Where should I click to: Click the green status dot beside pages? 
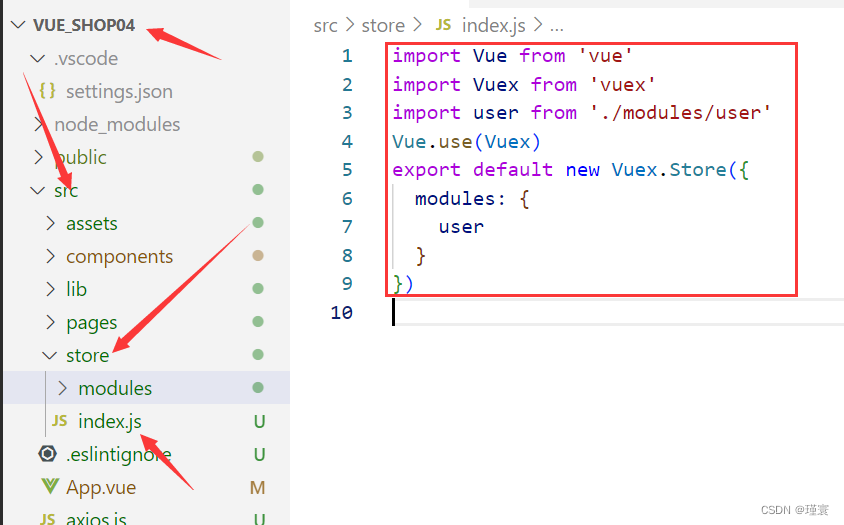[258, 321]
